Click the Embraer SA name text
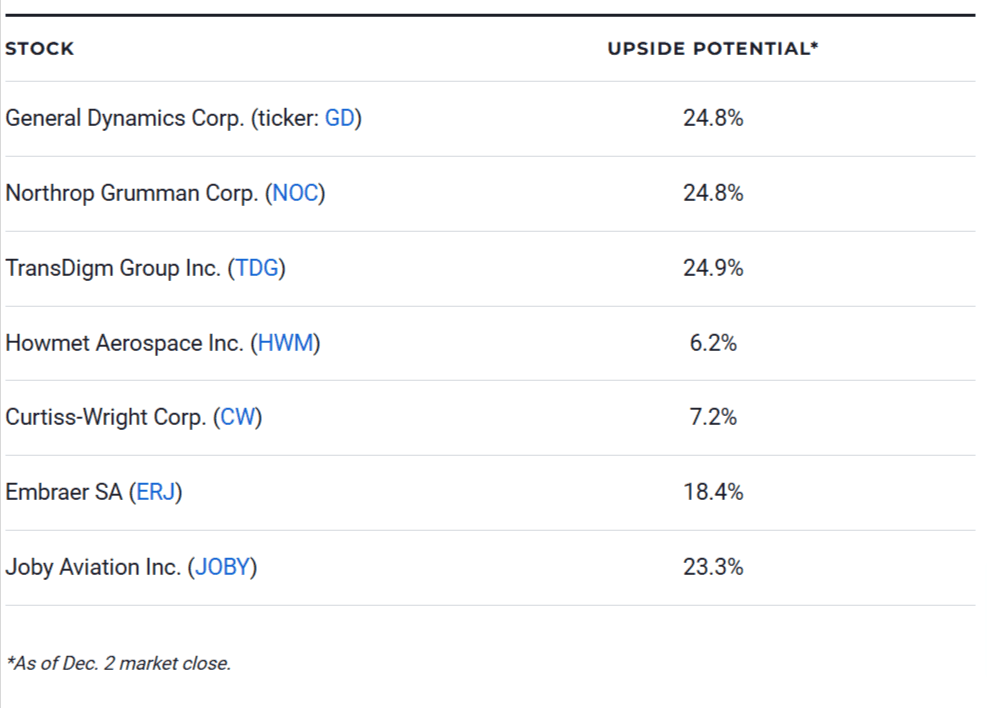 coord(64,492)
